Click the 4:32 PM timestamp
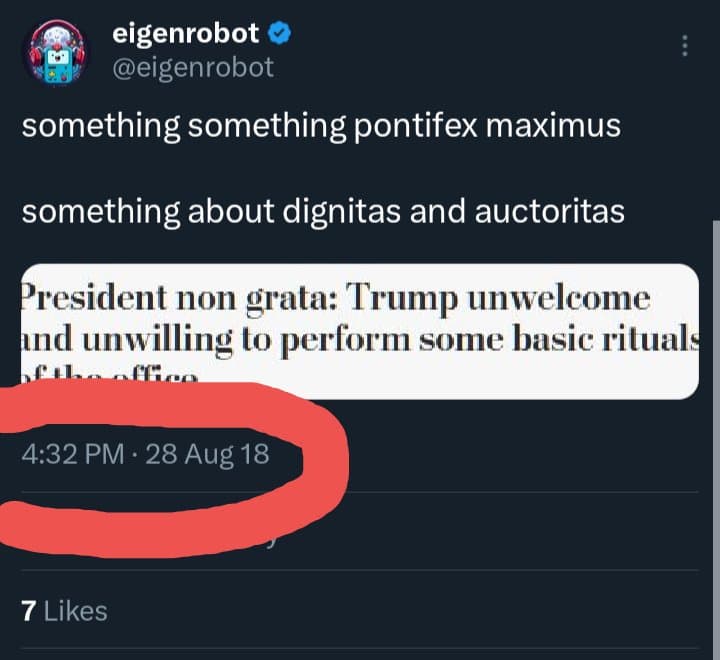This screenshot has width=720, height=660. (71, 453)
